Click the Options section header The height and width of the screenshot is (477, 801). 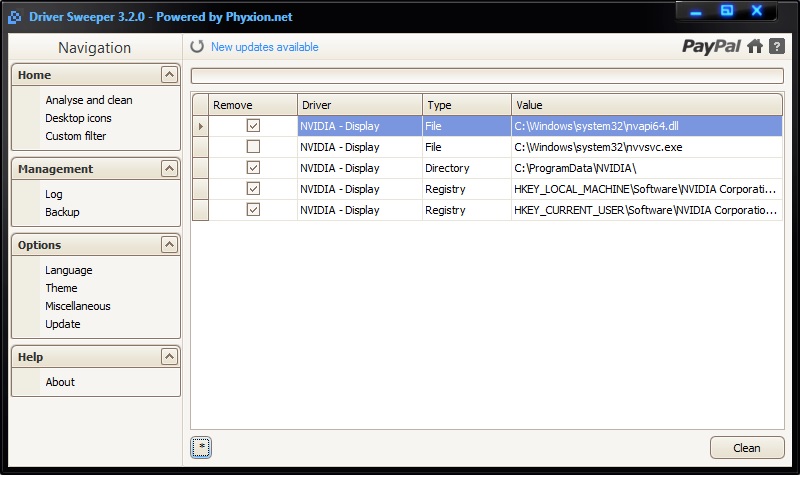tap(96, 245)
